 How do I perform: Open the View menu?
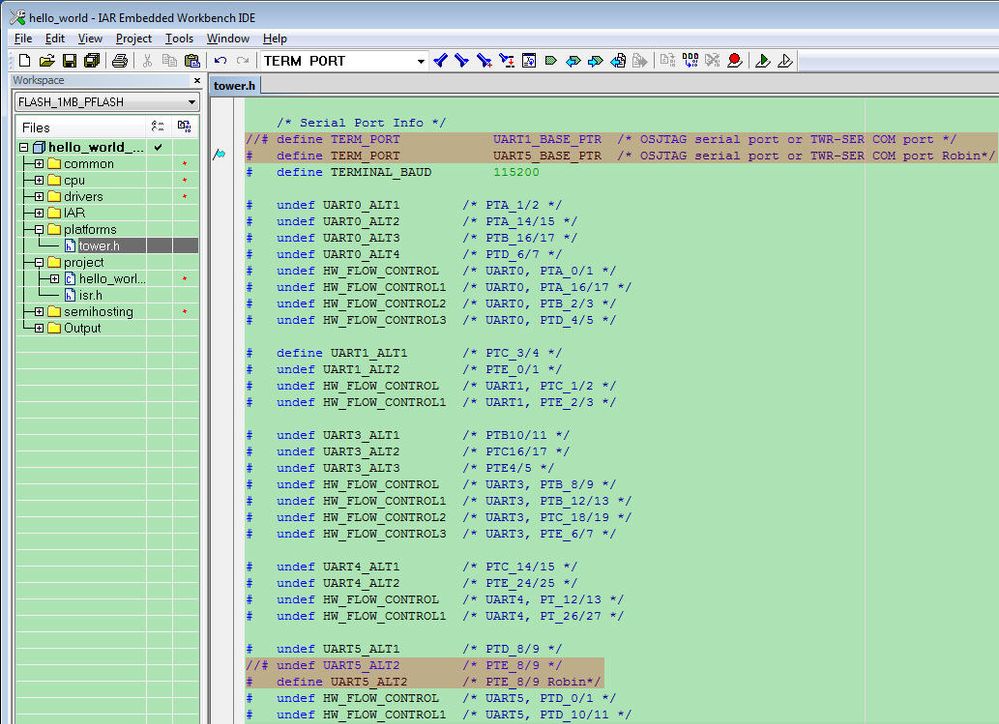coord(90,38)
